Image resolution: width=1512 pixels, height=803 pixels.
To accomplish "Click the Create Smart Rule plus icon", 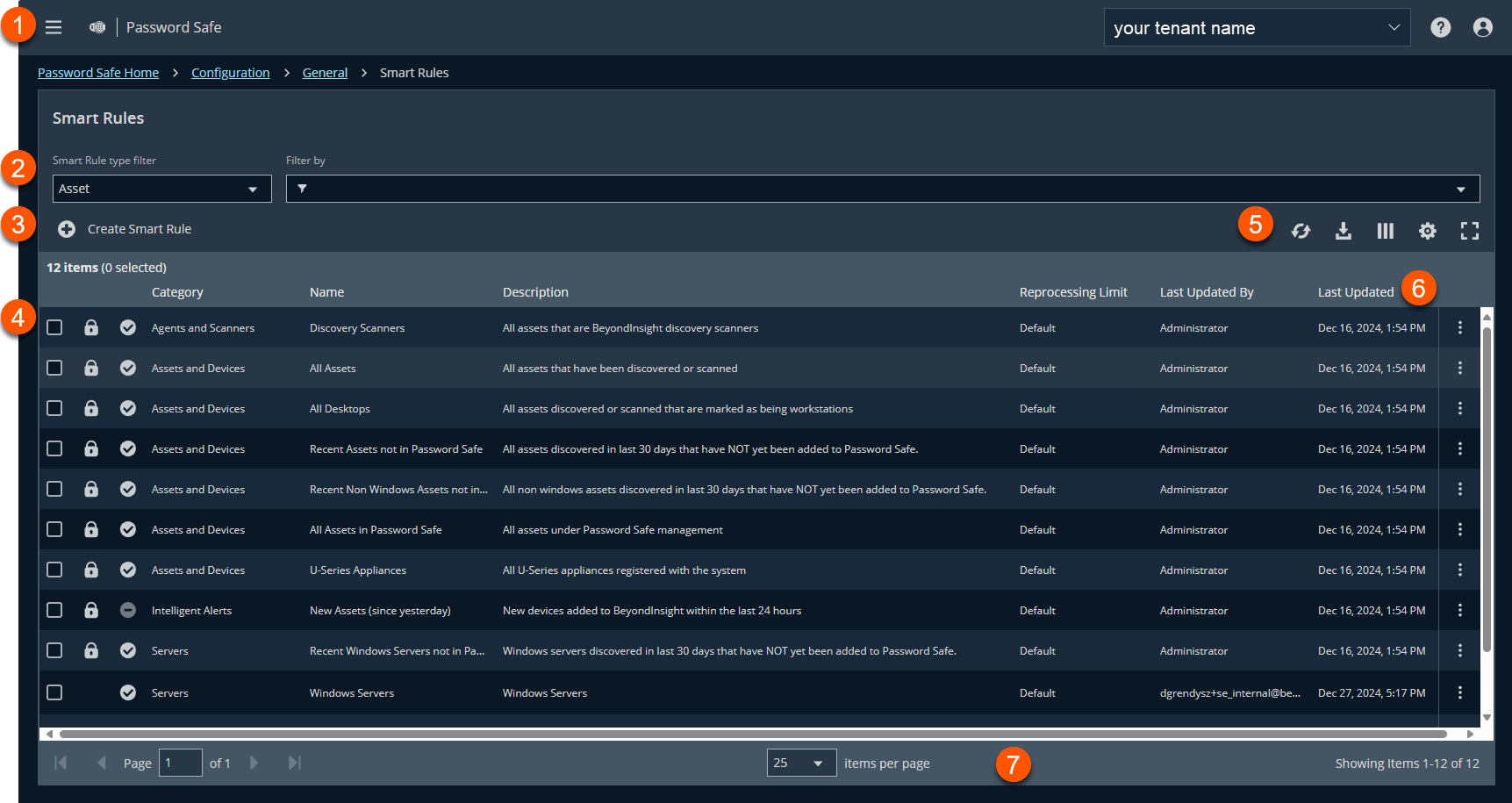I will pyautogui.click(x=67, y=229).
